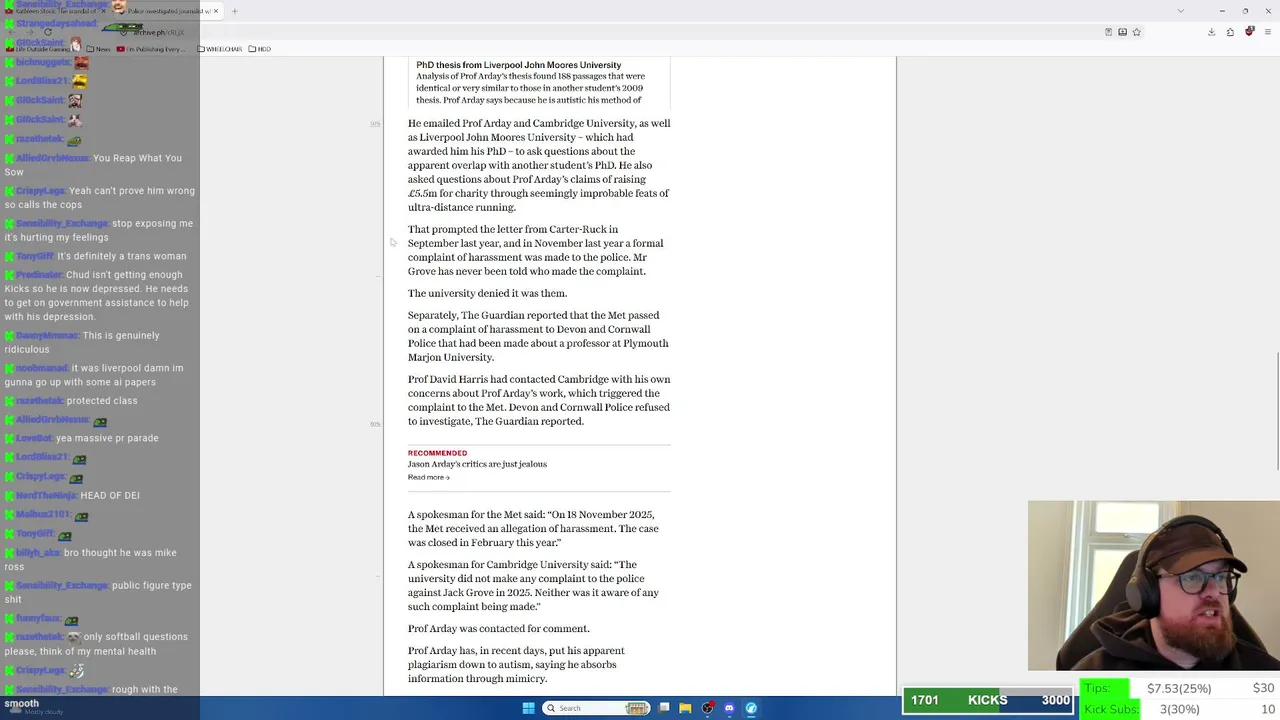Close the 'Kathleen Stock' tab
Image resolution: width=1280 pixels, height=720 pixels.
[x=104, y=11]
